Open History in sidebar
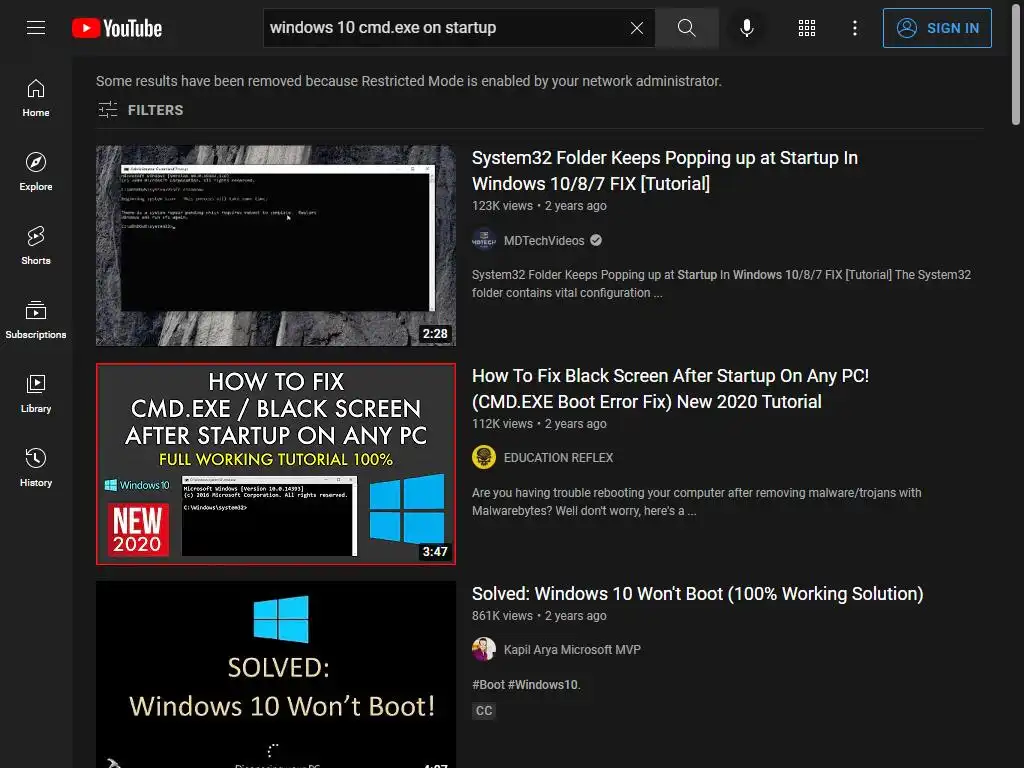The image size is (1024, 768). point(36,468)
